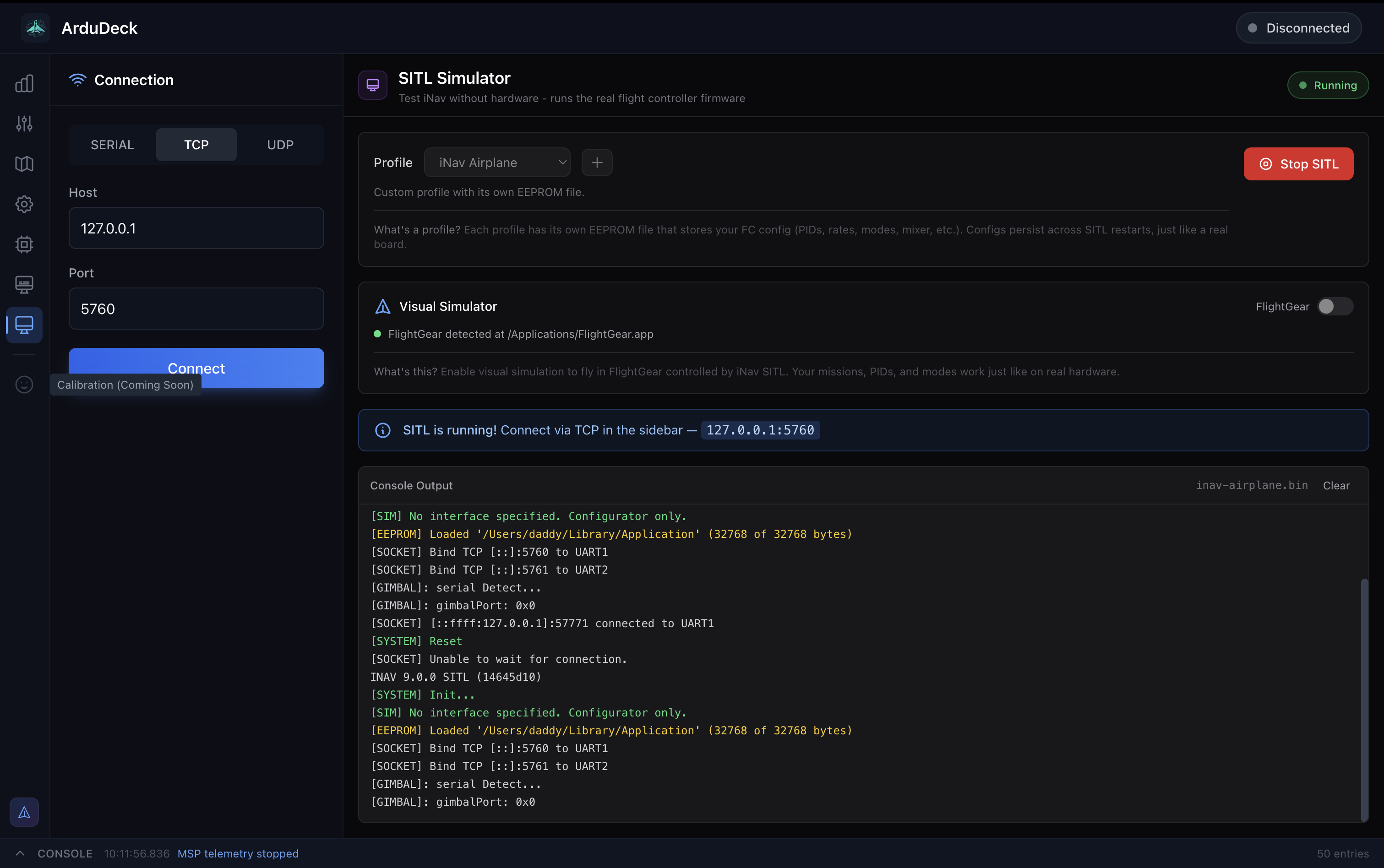Click the Connection wifi icon

click(77, 80)
